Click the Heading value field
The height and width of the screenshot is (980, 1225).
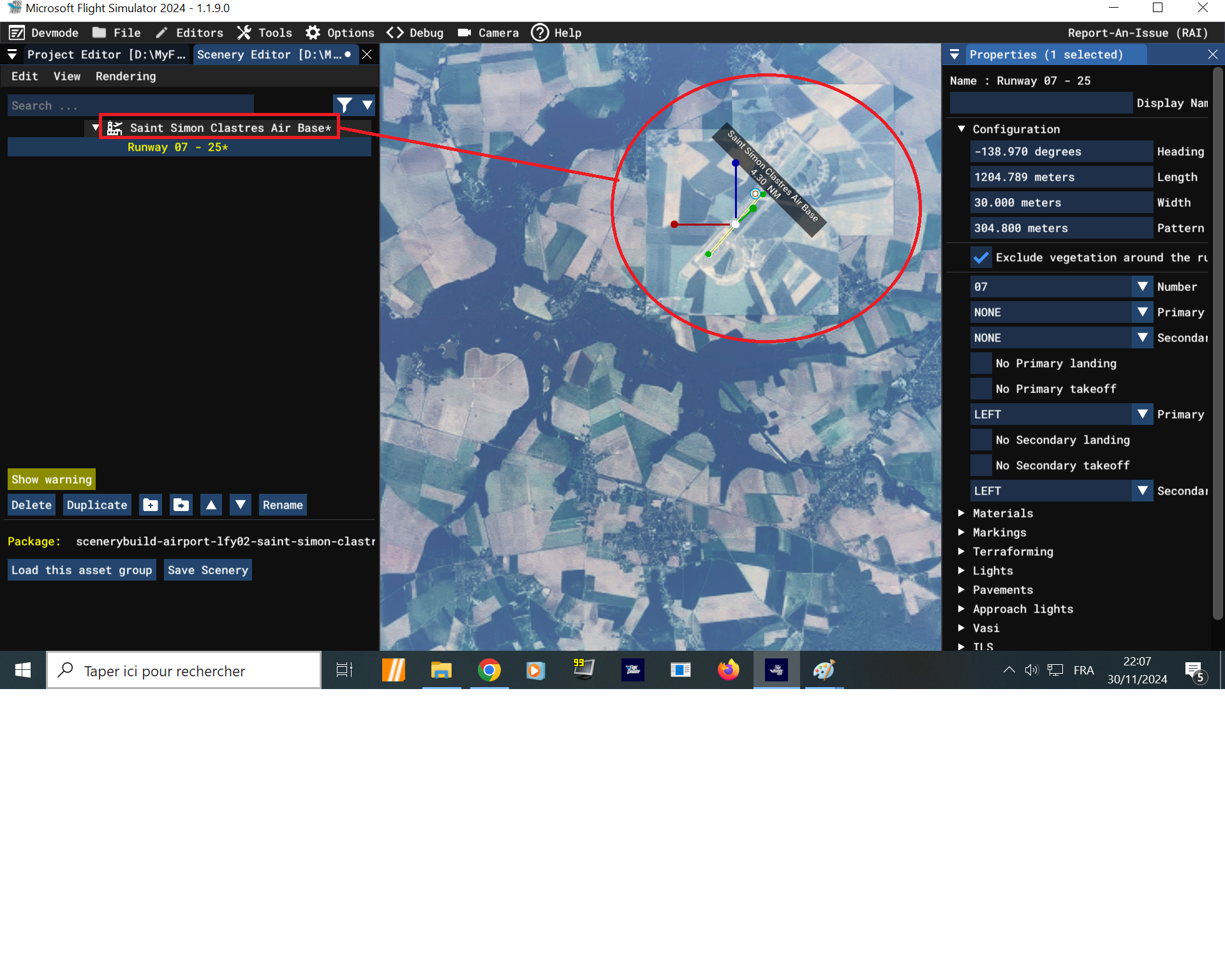1061,152
